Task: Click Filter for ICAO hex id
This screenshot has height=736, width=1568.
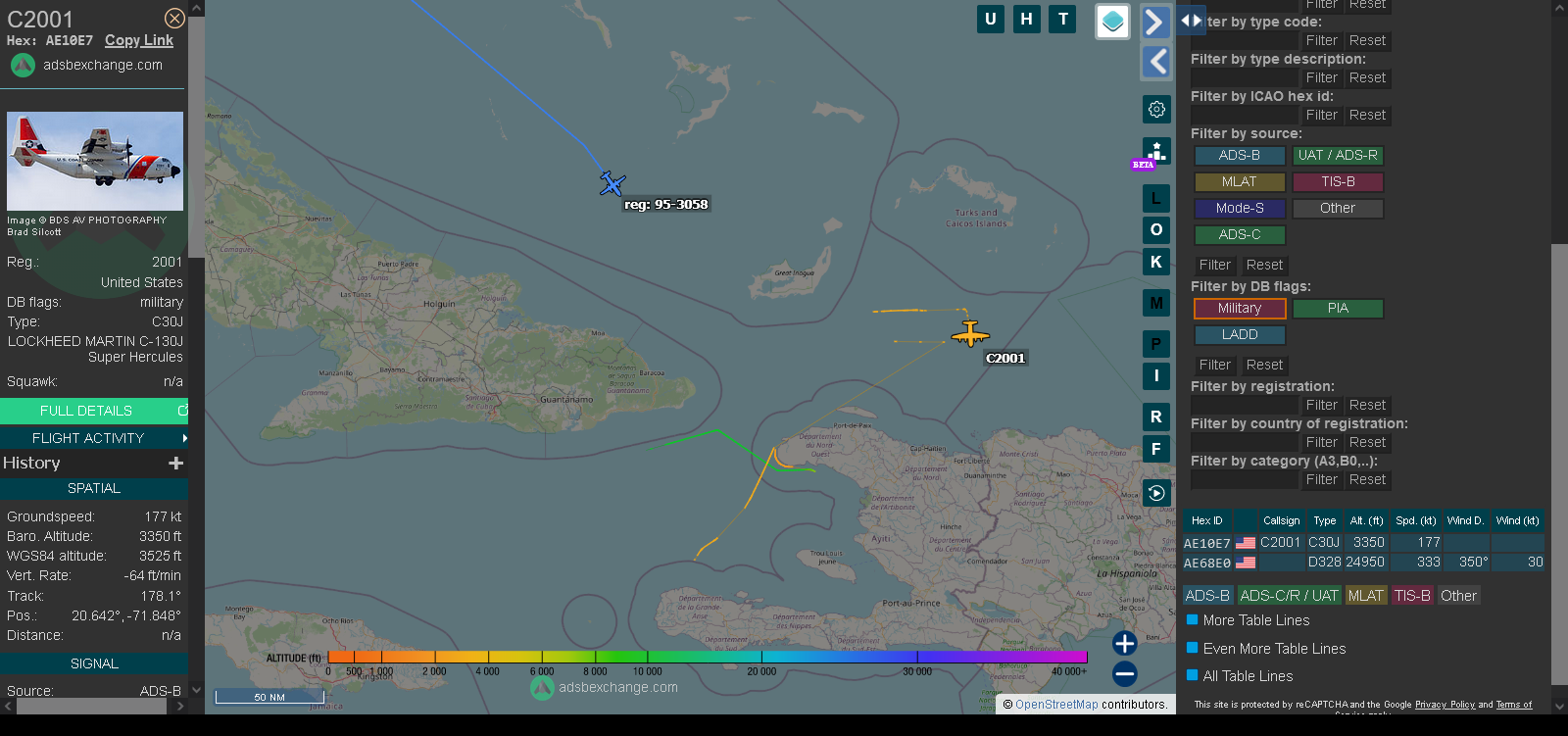Action: [1321, 115]
